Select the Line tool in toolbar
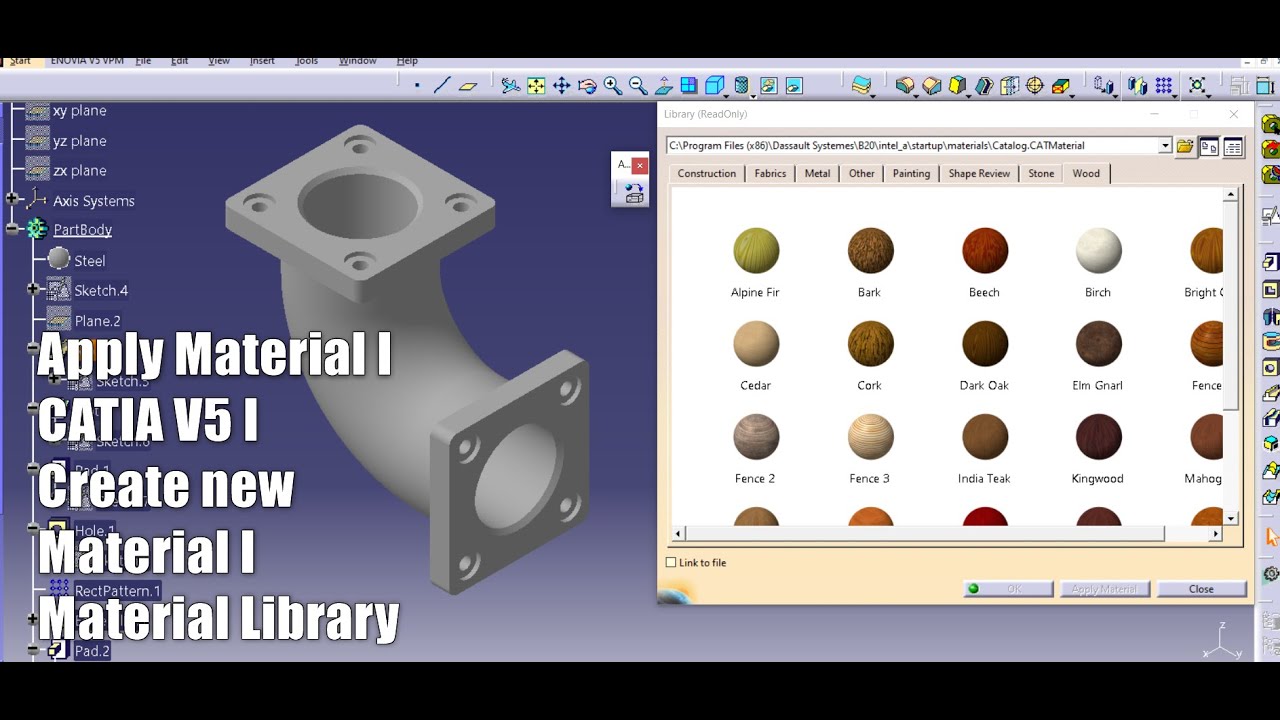Image resolution: width=1280 pixels, height=720 pixels. coord(442,86)
